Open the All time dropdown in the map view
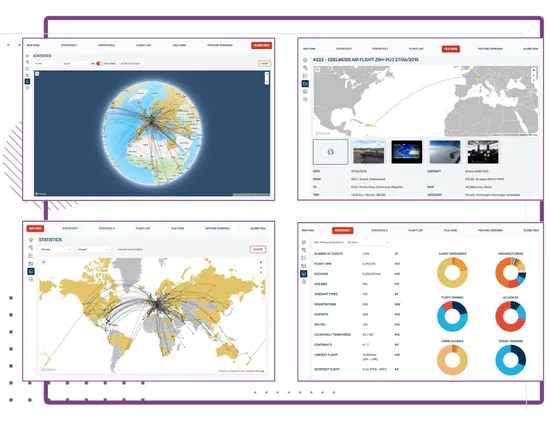Viewport: 550px width, 427px height. pyautogui.click(x=56, y=249)
